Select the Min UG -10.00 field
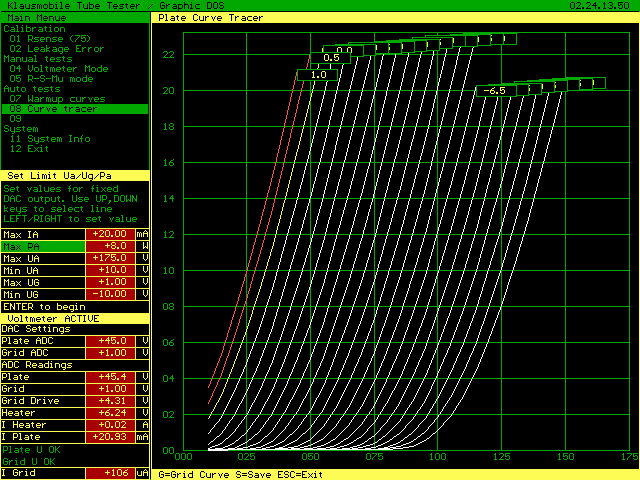The width and height of the screenshot is (640, 480). (112, 294)
